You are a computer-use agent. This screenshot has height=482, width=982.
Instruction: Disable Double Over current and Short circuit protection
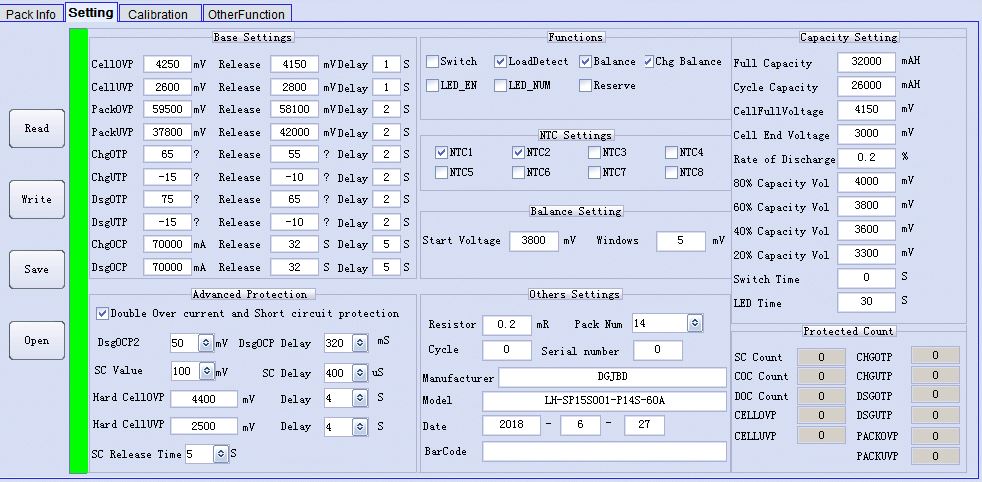pyautogui.click(x=103, y=314)
